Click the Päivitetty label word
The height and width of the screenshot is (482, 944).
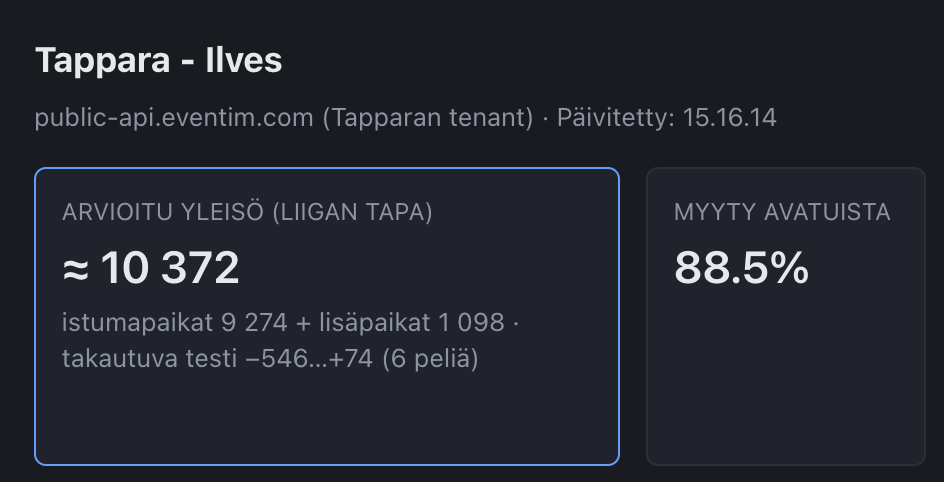[615, 118]
